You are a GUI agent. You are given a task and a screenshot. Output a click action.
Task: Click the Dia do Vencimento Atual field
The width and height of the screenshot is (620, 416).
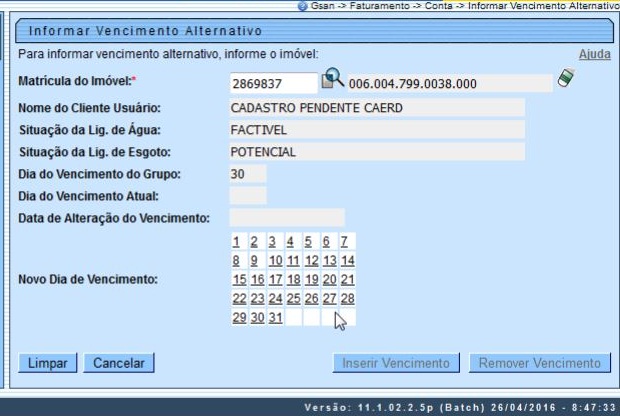[x=248, y=196]
